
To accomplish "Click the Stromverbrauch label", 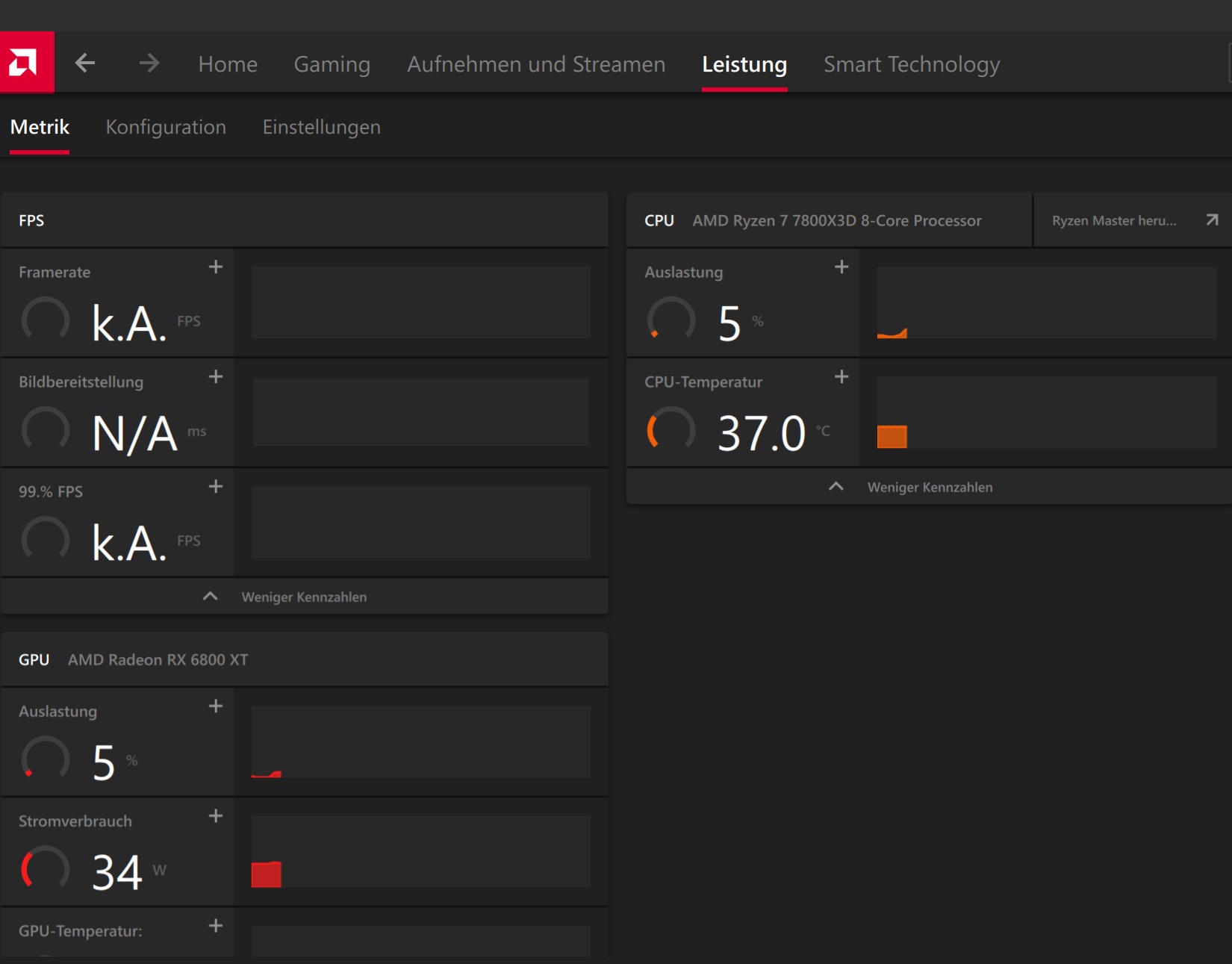I will click(x=75, y=821).
